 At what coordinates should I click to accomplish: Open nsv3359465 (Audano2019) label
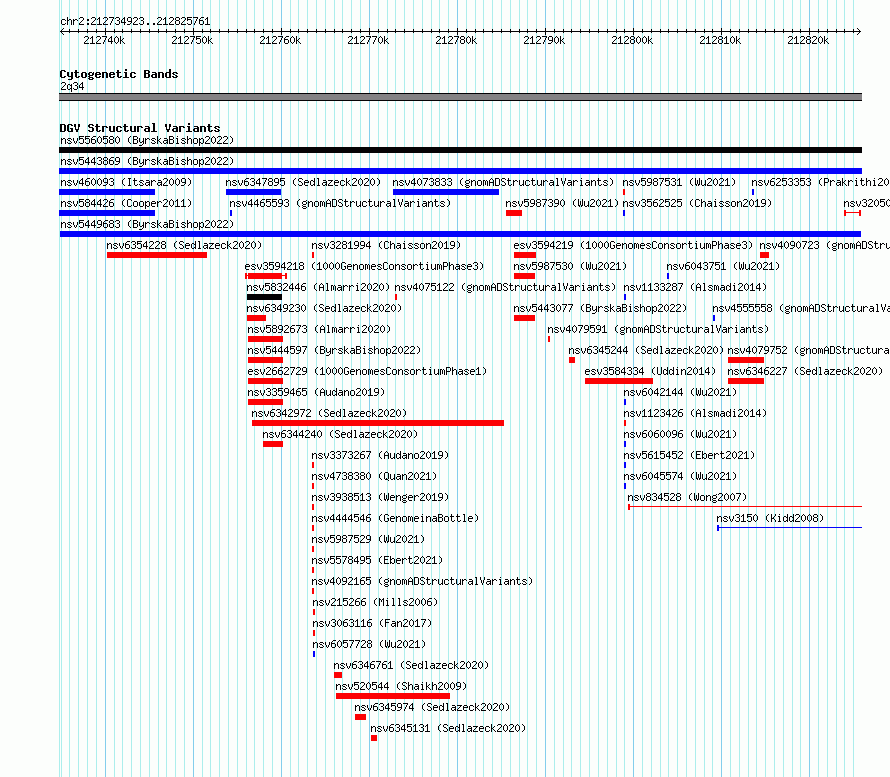click(x=316, y=392)
